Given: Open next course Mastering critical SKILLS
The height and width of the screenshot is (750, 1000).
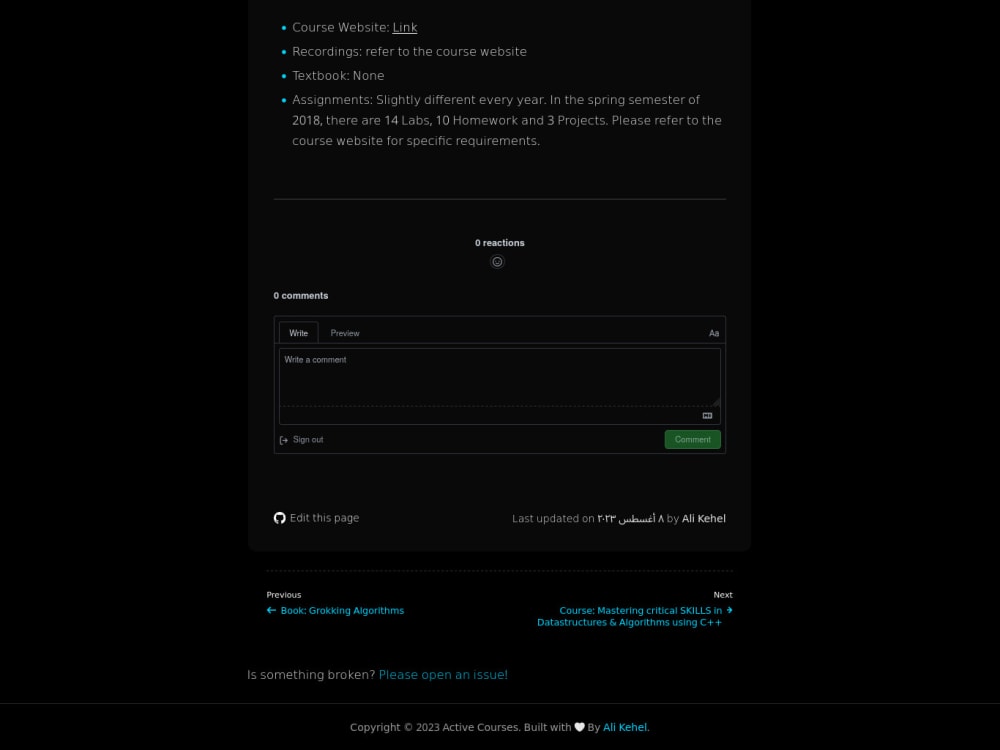Looking at the screenshot, I should tap(629, 616).
